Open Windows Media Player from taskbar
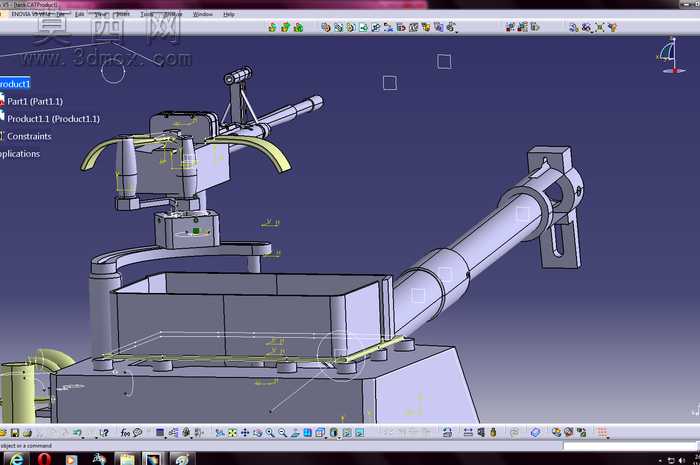 [x=71, y=459]
